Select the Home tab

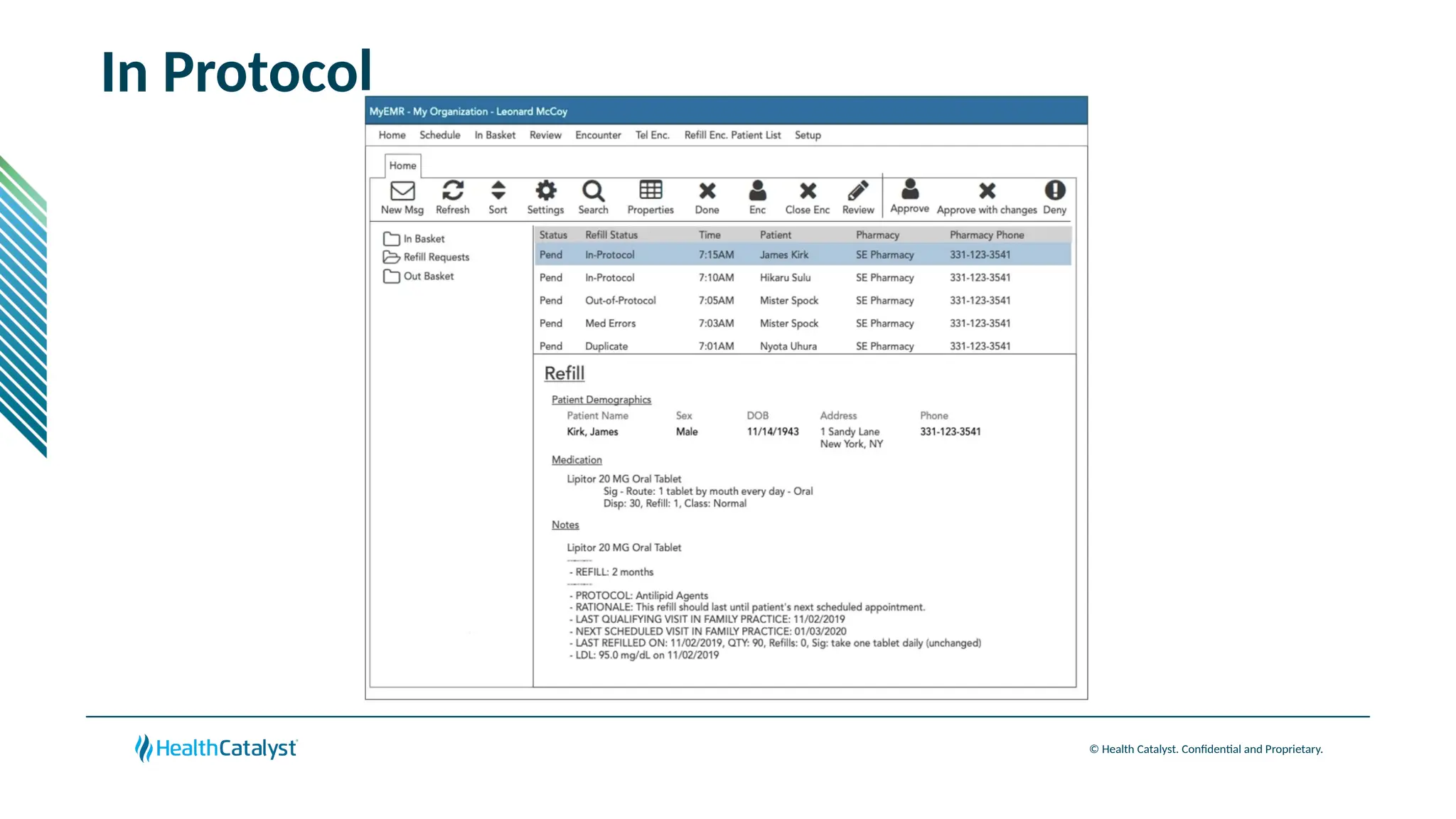pos(402,166)
